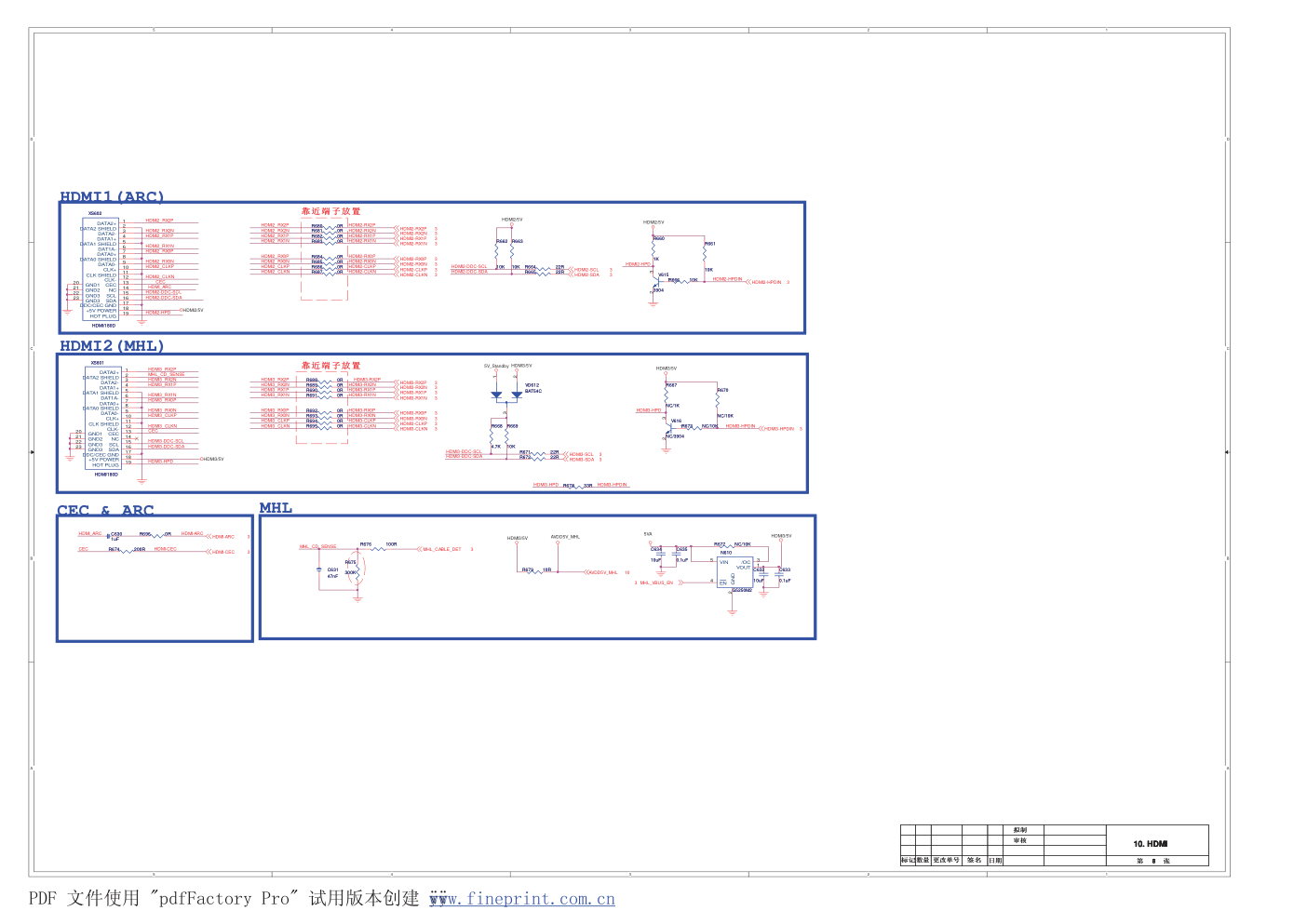Click the 5V_Standby power label
This screenshot has height=924, width=1307.
pos(495,366)
